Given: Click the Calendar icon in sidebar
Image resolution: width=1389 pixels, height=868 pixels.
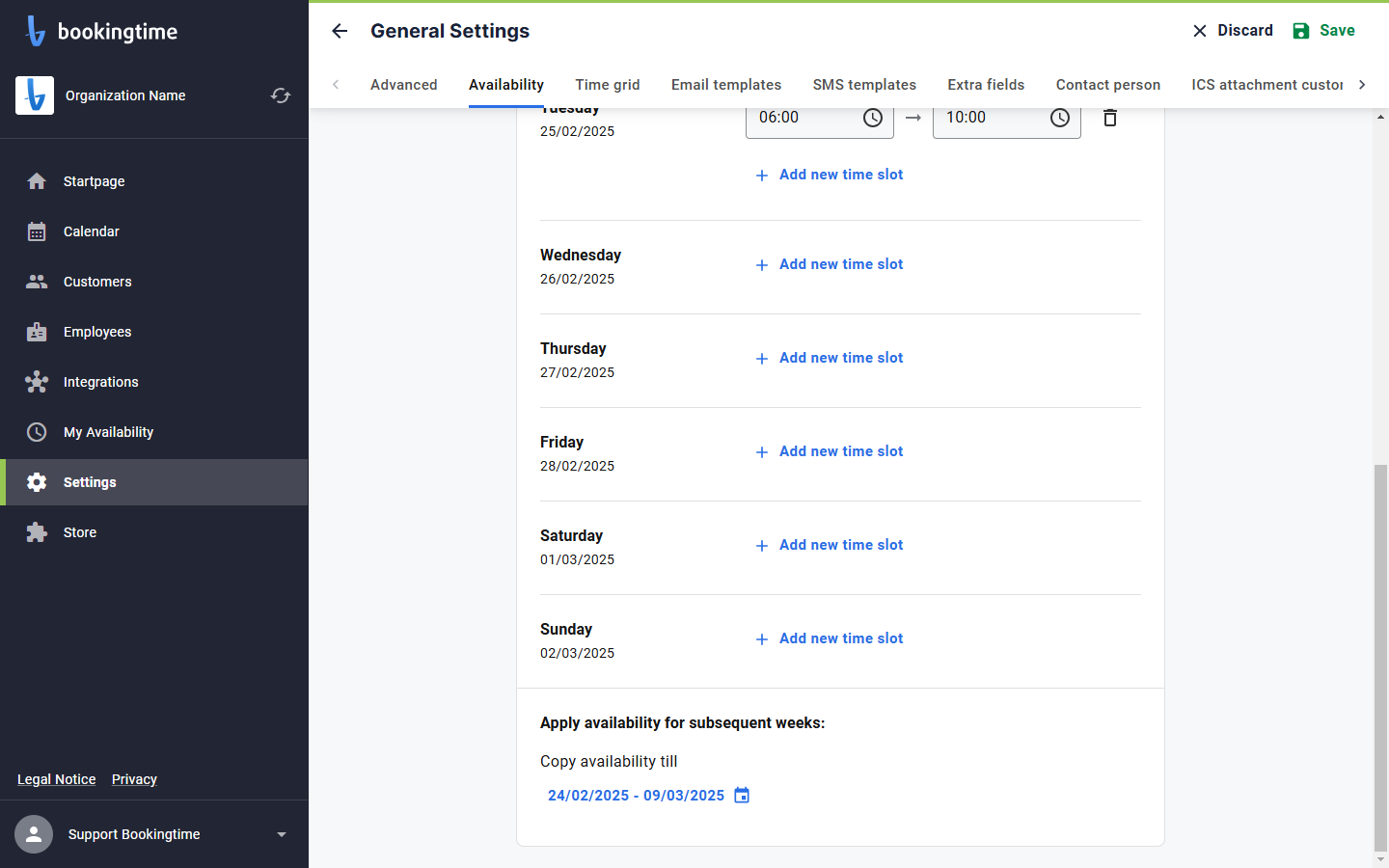Looking at the screenshot, I should (x=37, y=231).
